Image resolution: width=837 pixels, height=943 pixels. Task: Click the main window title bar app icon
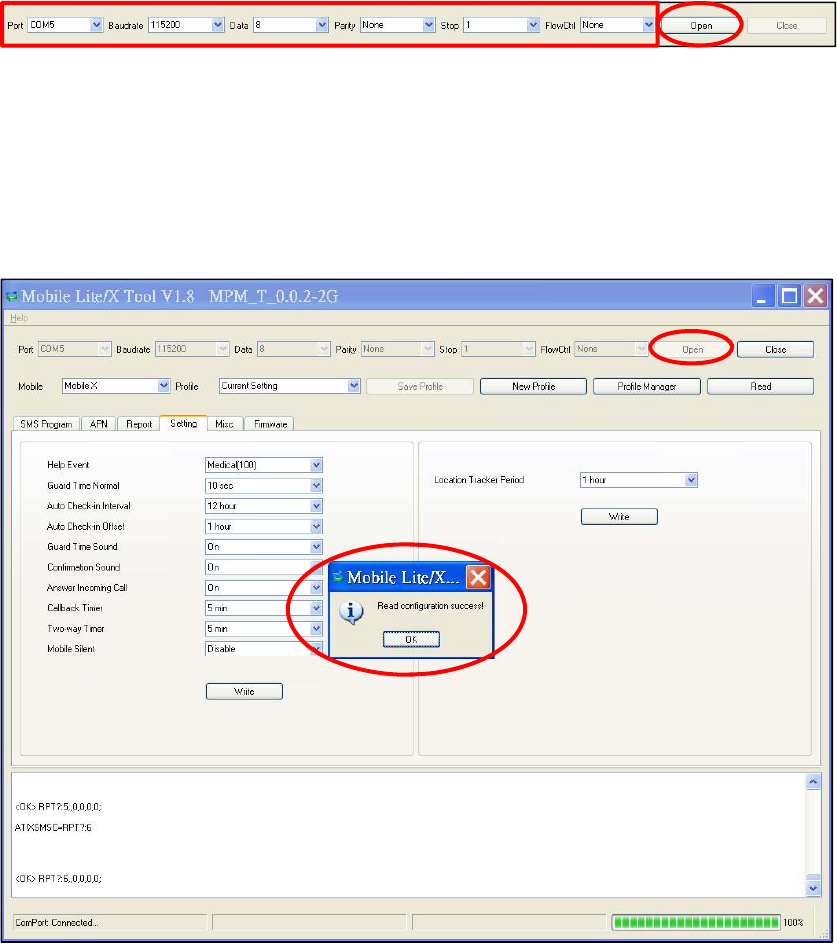[x=11, y=296]
